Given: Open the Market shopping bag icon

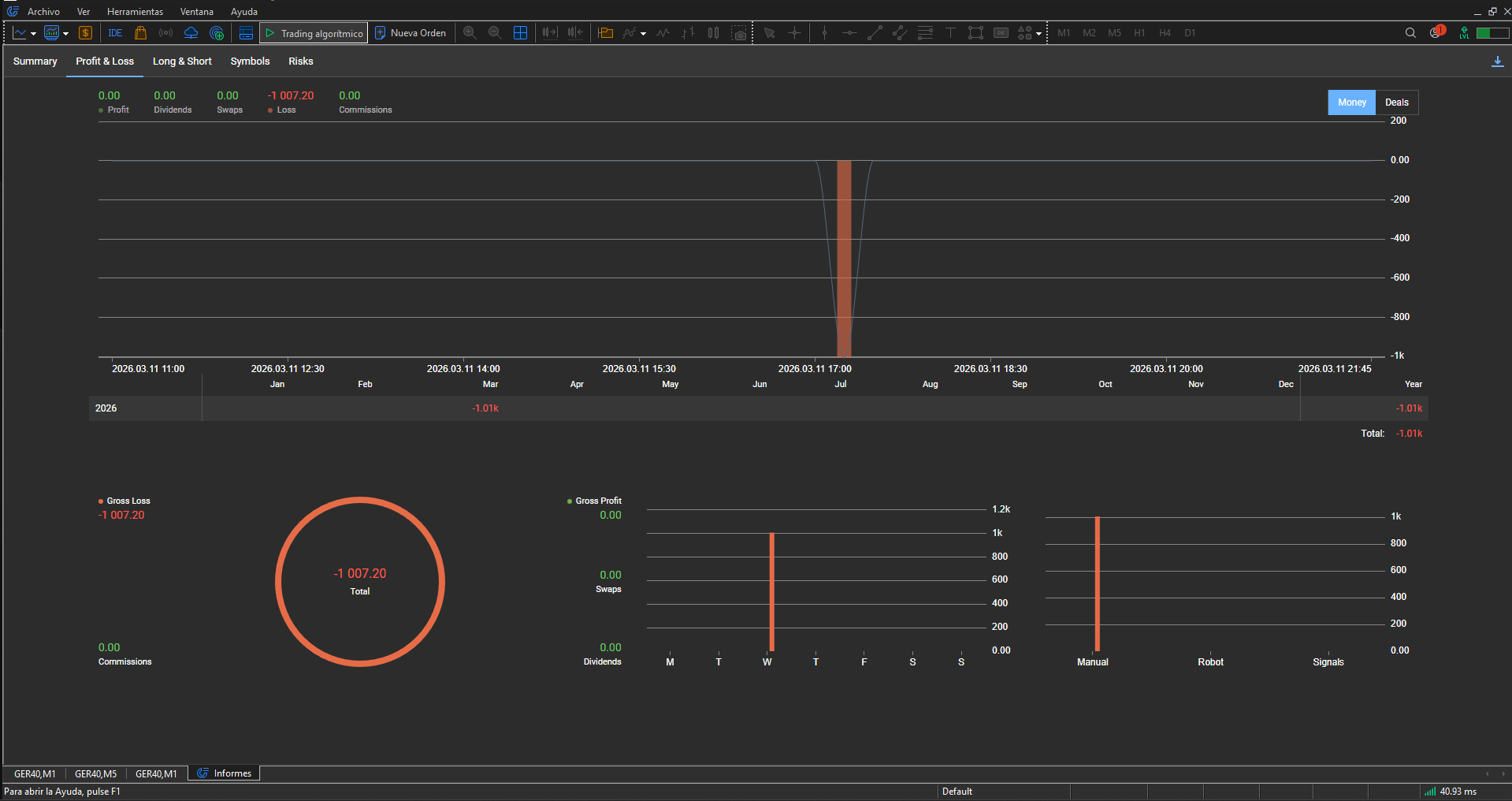Looking at the screenshot, I should (141, 33).
